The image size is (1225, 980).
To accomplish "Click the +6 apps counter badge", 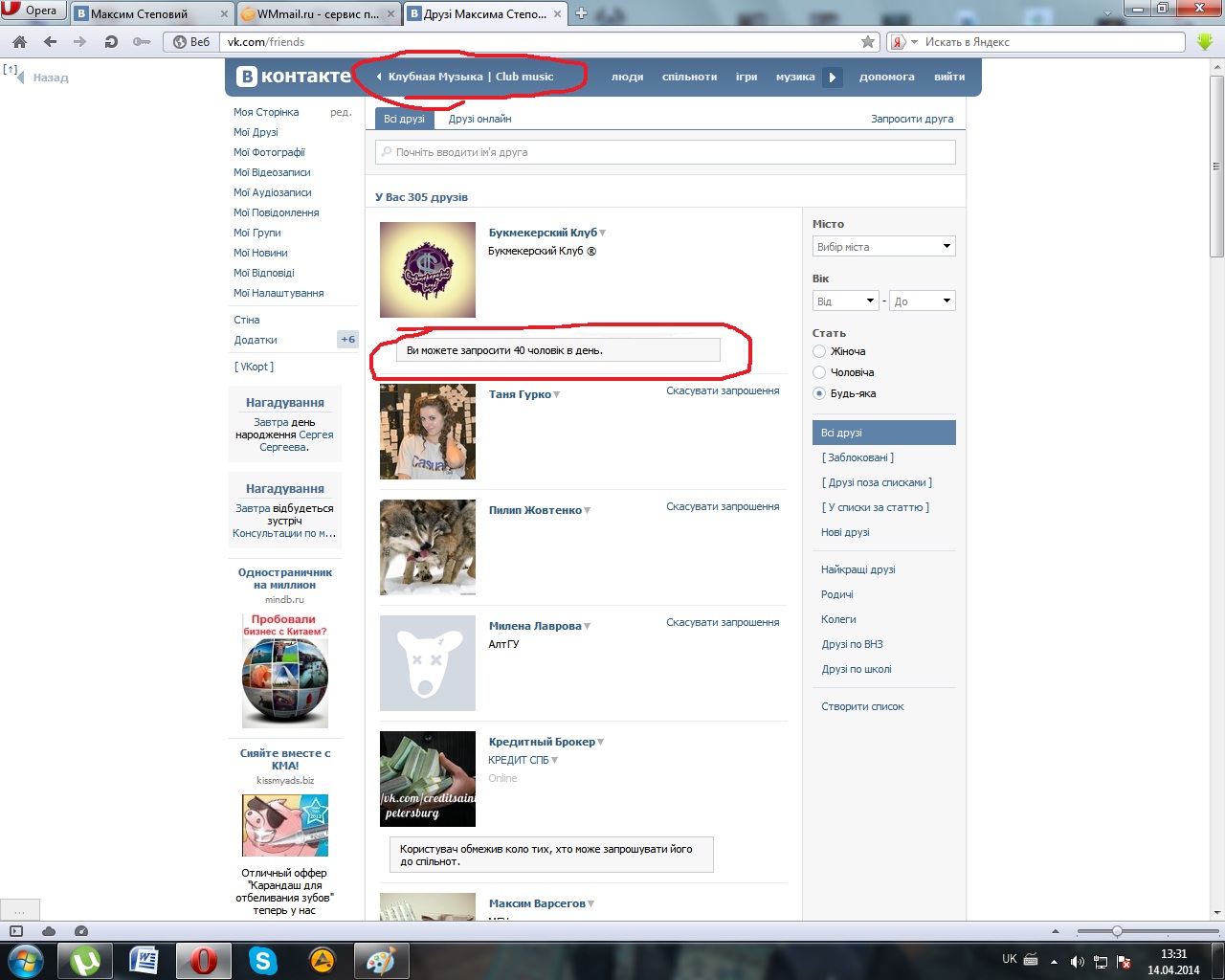I will (x=347, y=340).
